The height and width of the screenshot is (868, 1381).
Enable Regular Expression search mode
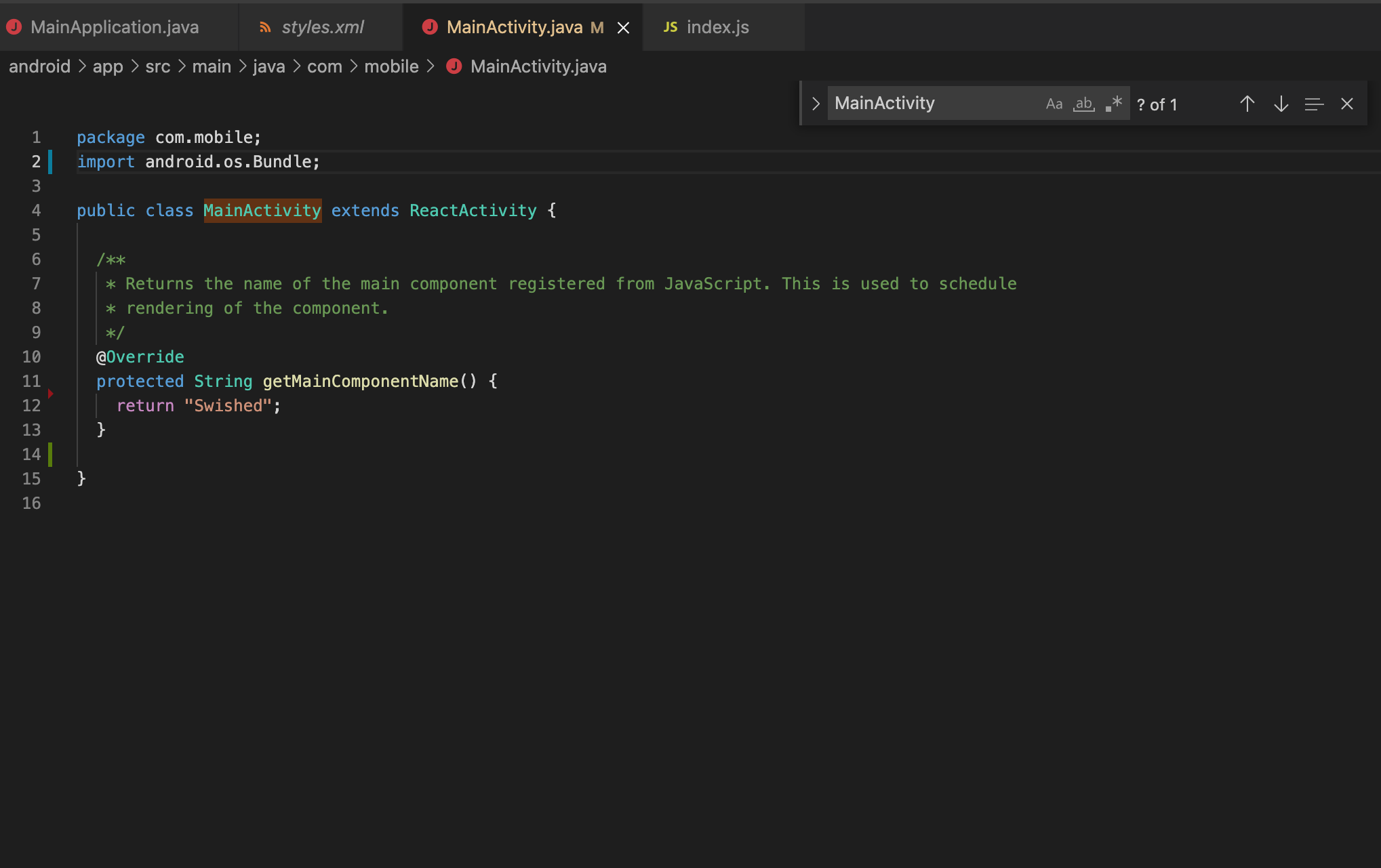pos(1113,103)
